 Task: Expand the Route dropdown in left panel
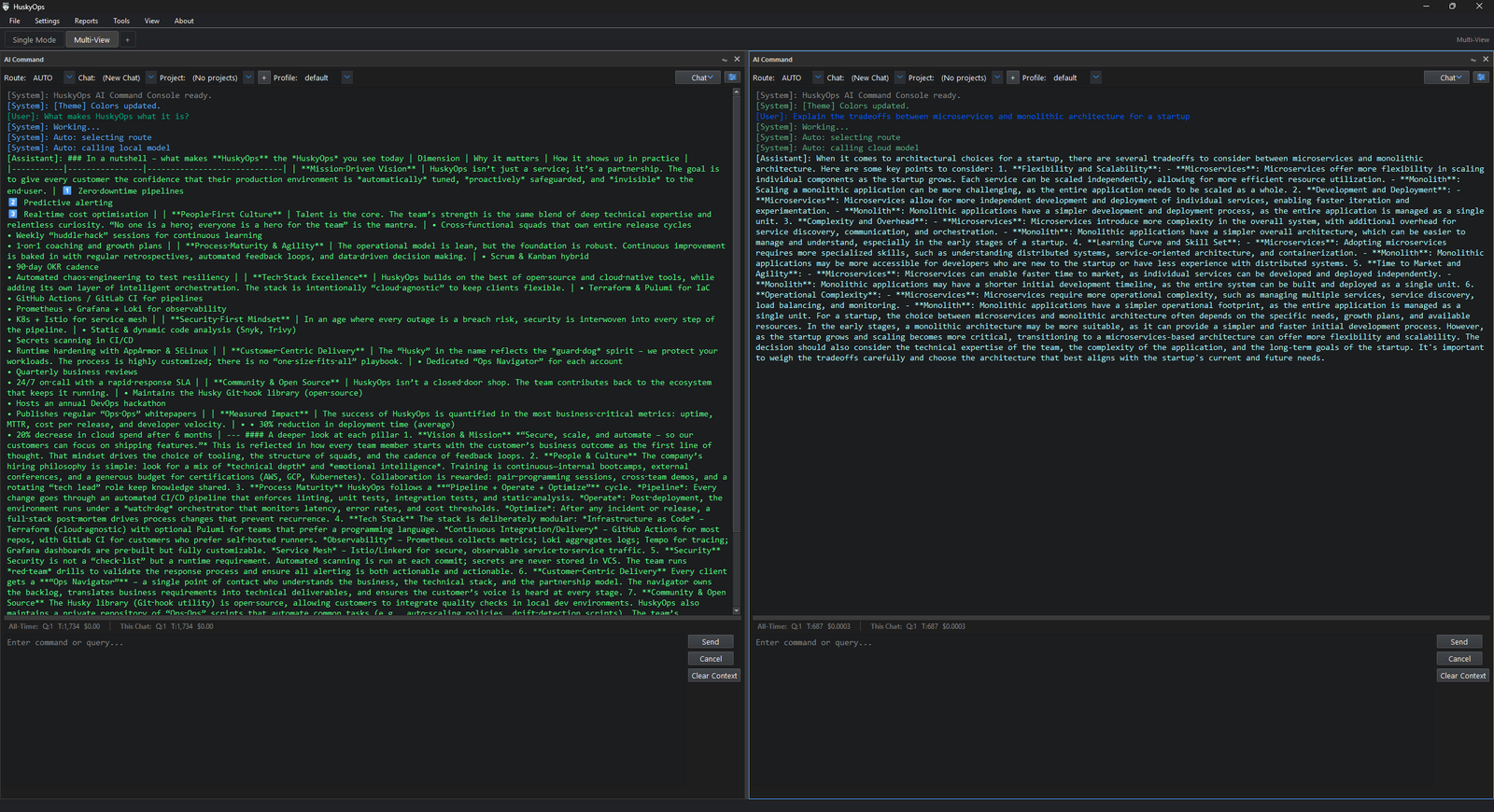click(x=68, y=77)
